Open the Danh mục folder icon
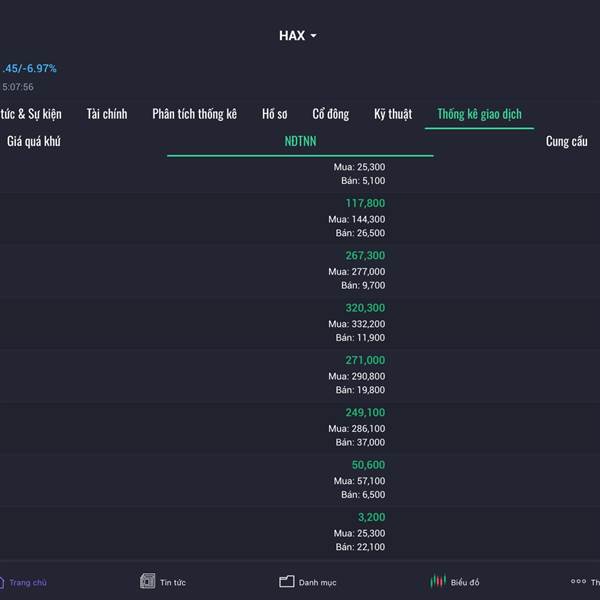This screenshot has width=600, height=600. pyautogui.click(x=287, y=582)
